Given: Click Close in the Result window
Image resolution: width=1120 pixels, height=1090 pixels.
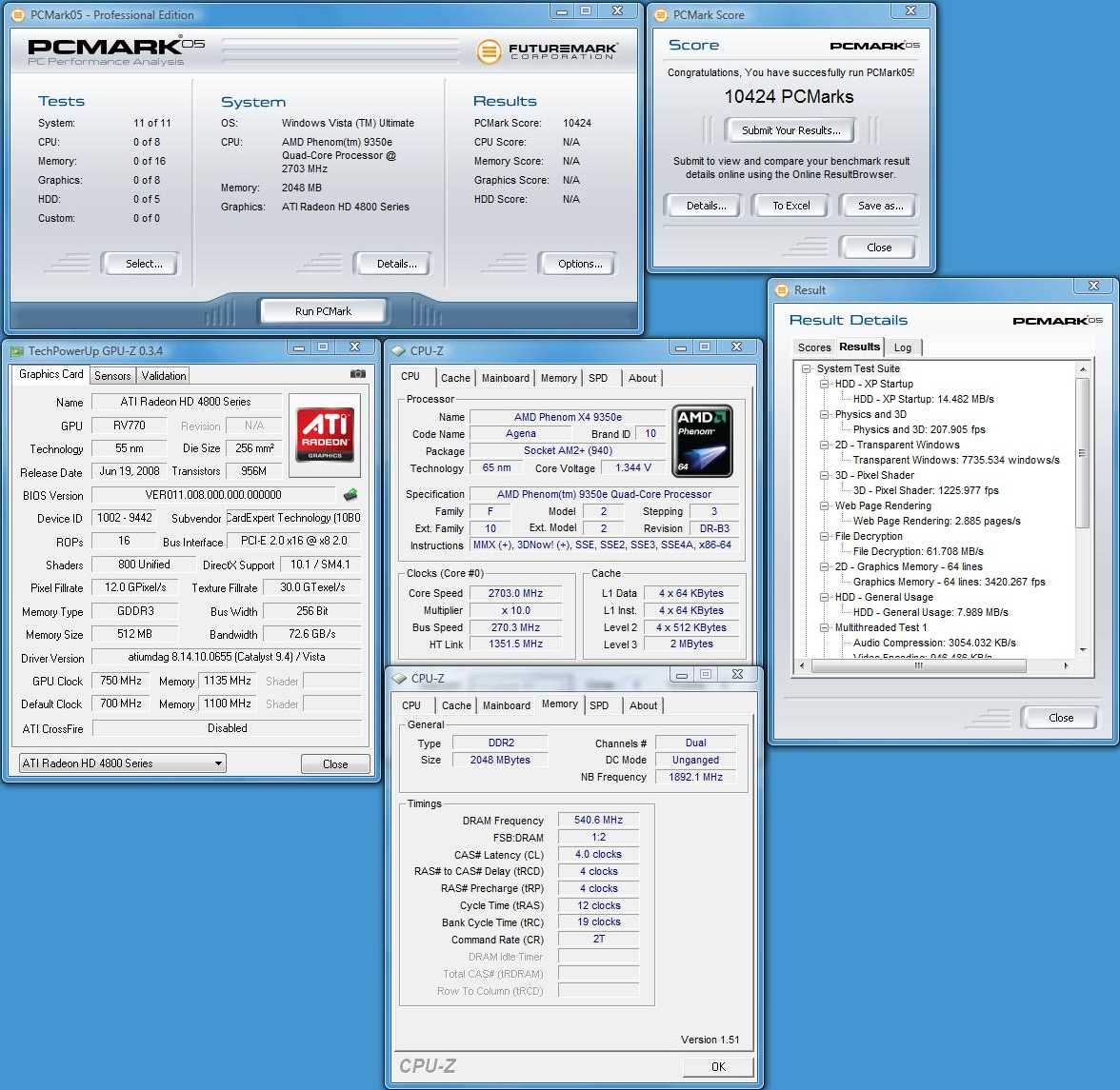Looking at the screenshot, I should tap(1061, 718).
